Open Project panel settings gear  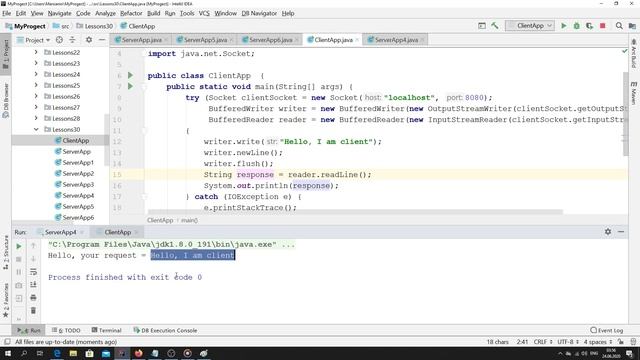tap(89, 40)
